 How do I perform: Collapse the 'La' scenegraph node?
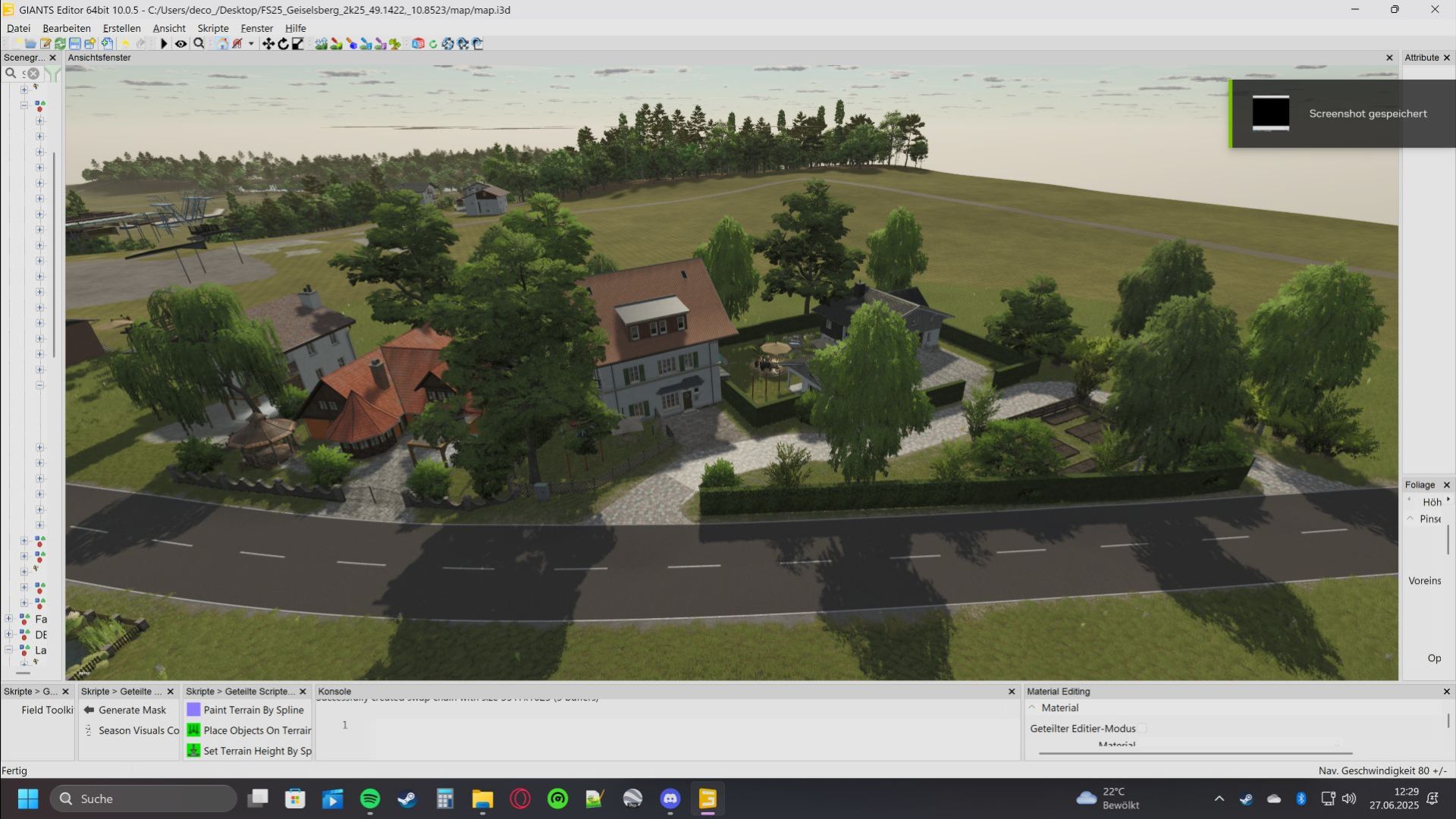click(9, 650)
